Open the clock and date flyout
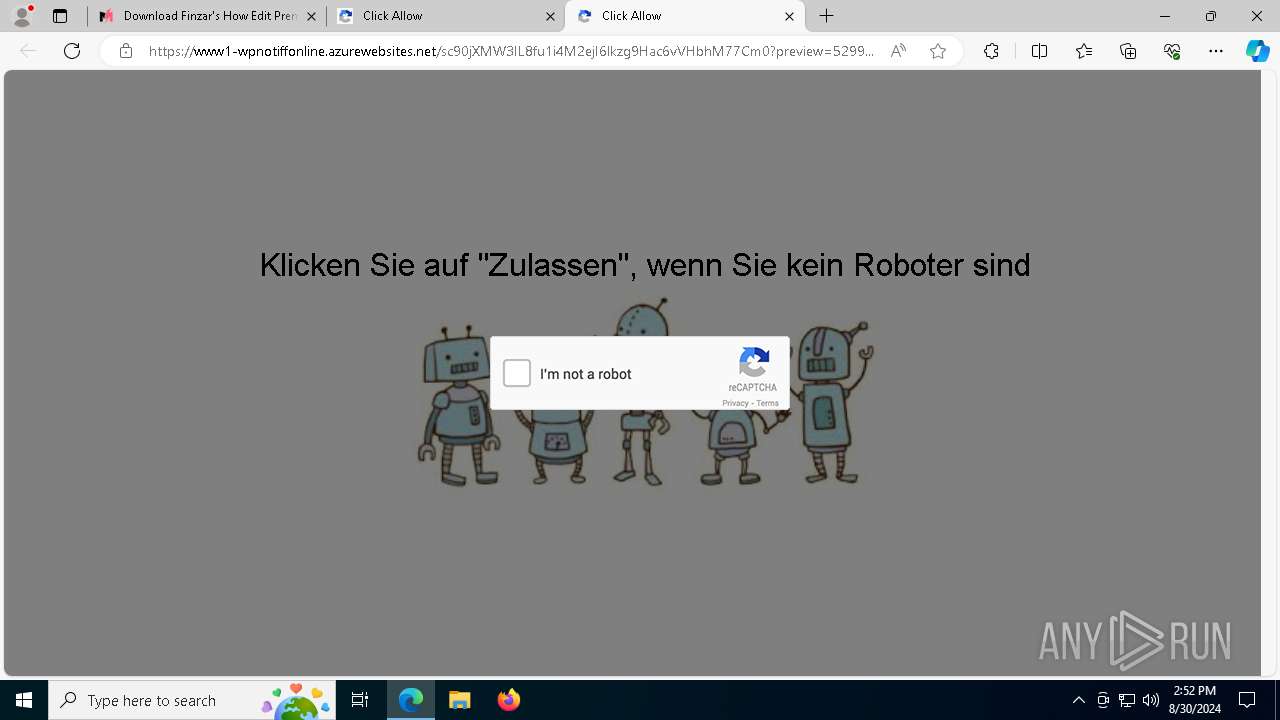The height and width of the screenshot is (720, 1280). [1194, 700]
